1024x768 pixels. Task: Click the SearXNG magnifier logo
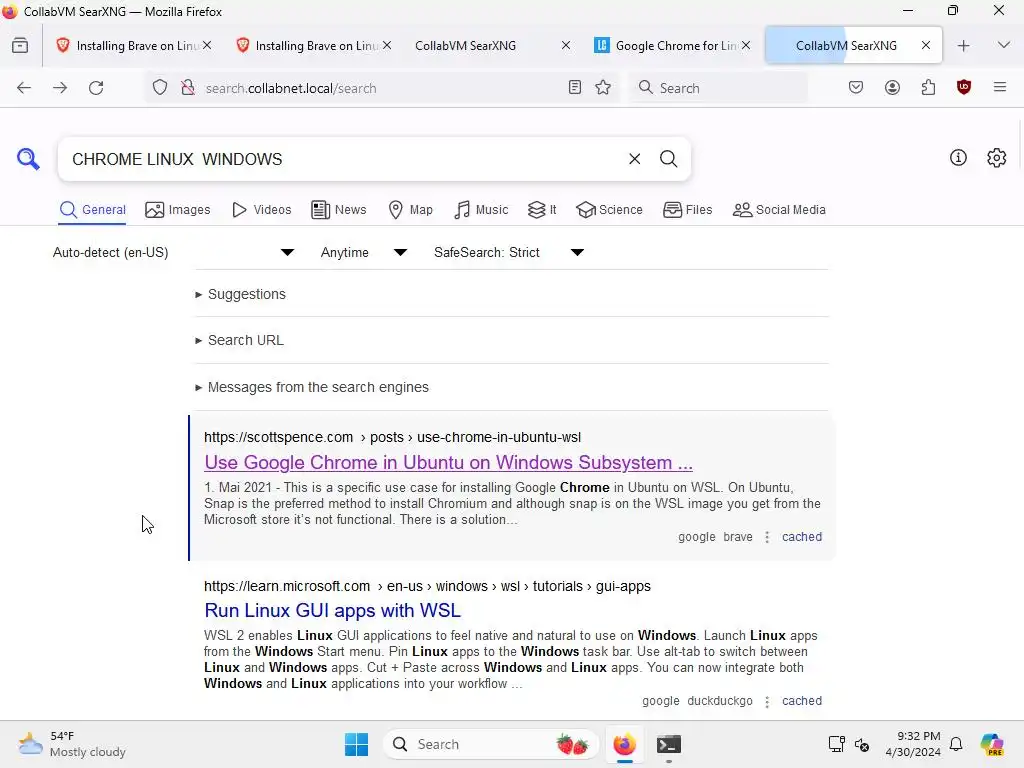pos(28,159)
